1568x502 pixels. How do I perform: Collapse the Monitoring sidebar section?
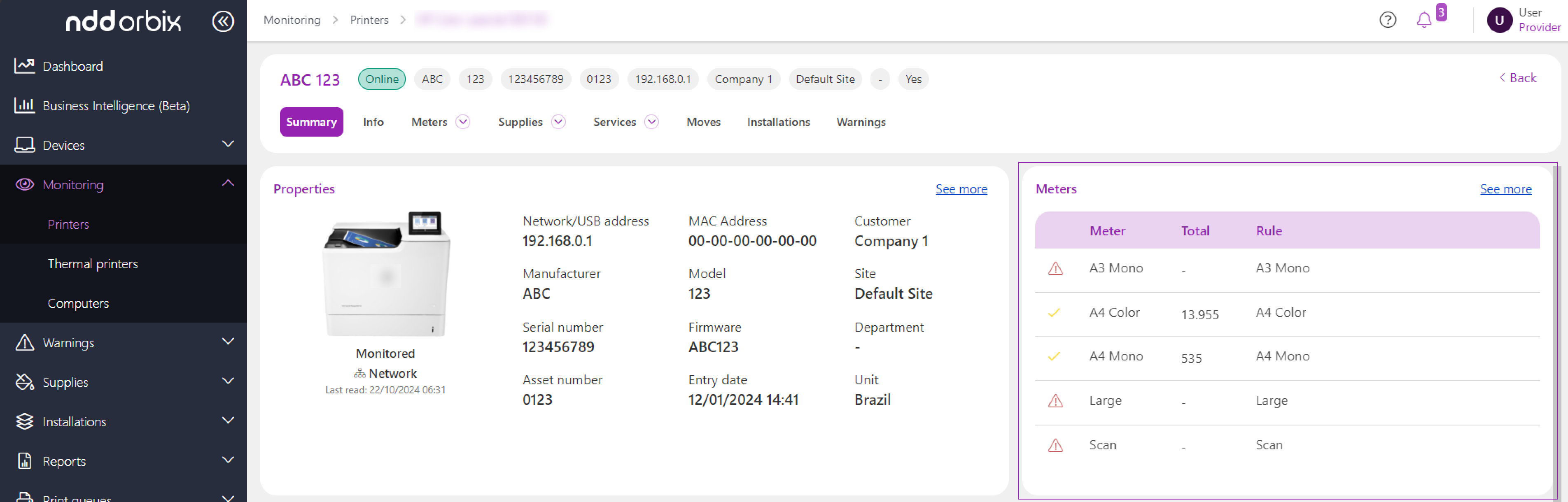(228, 183)
